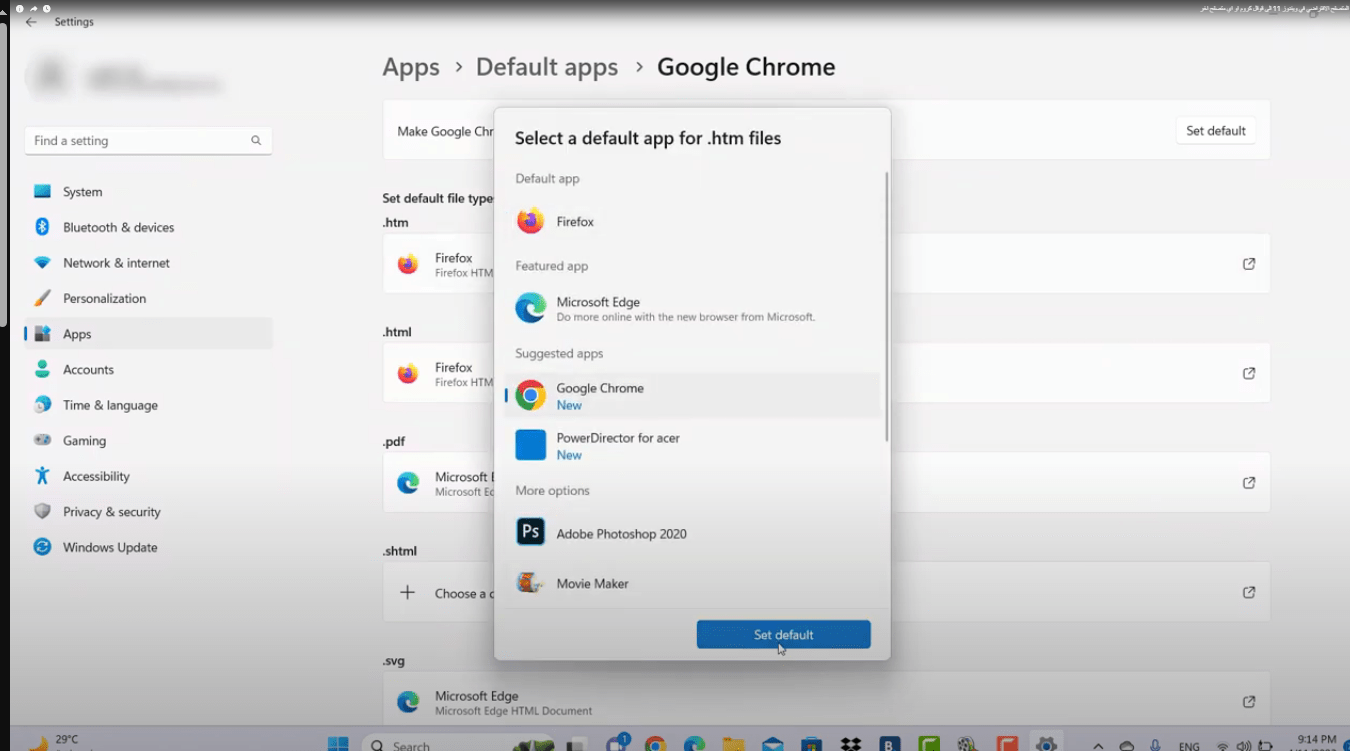1350x751 pixels.
Task: Select Adobe Photoshop 2020 option
Action: pyautogui.click(x=692, y=533)
